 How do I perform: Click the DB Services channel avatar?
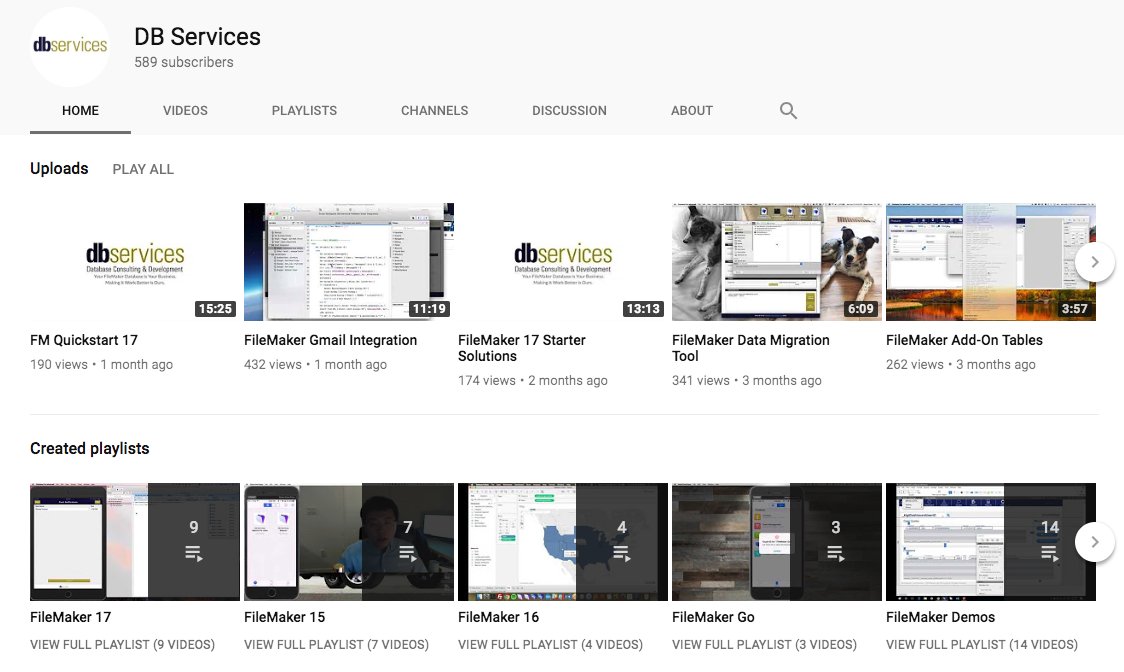click(70, 47)
